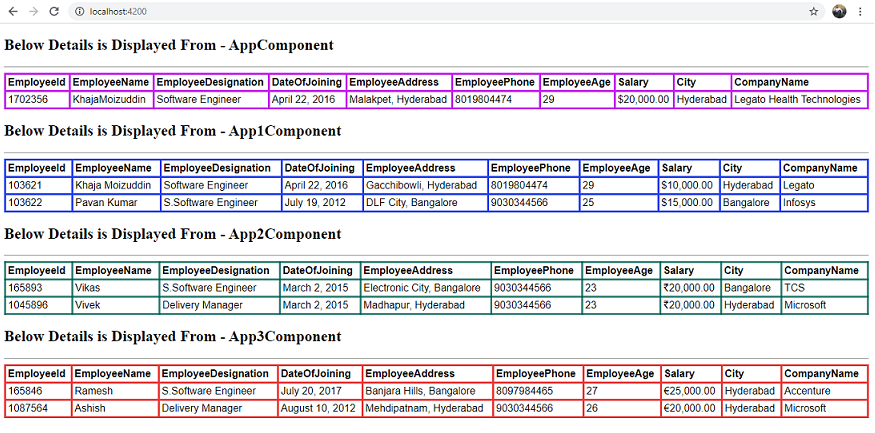This screenshot has height=433, width=875.
Task: Click the salary €20,000.00 in Ashish's row
Action: pos(689,408)
